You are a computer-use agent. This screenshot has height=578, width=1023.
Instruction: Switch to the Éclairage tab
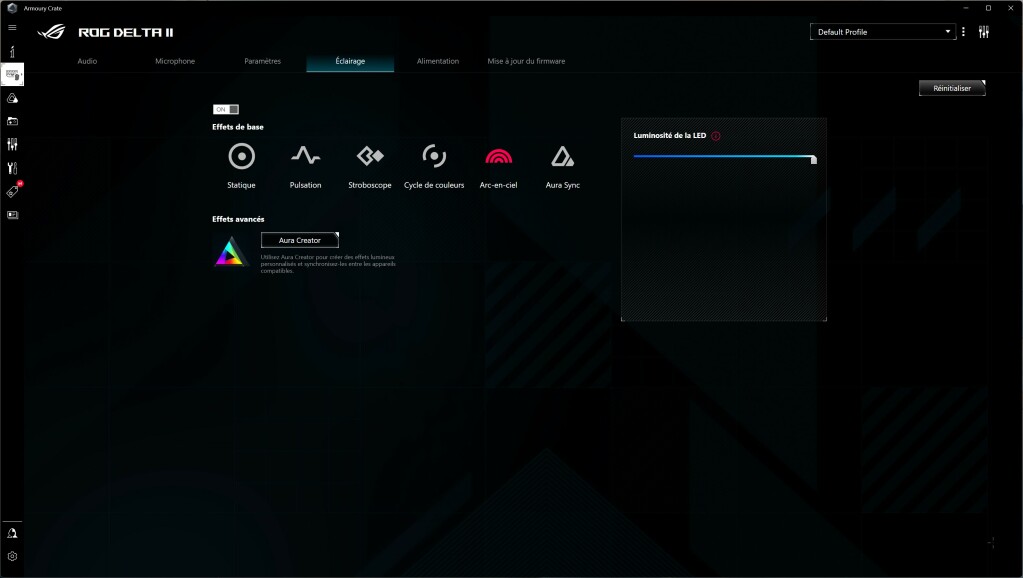coord(350,61)
